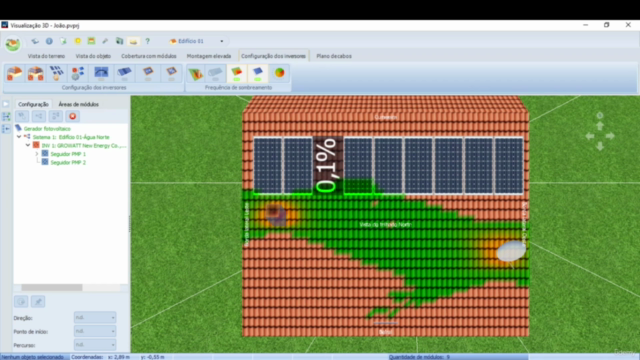Click the blue info icon in quick toolbar

pyautogui.click(x=49, y=41)
